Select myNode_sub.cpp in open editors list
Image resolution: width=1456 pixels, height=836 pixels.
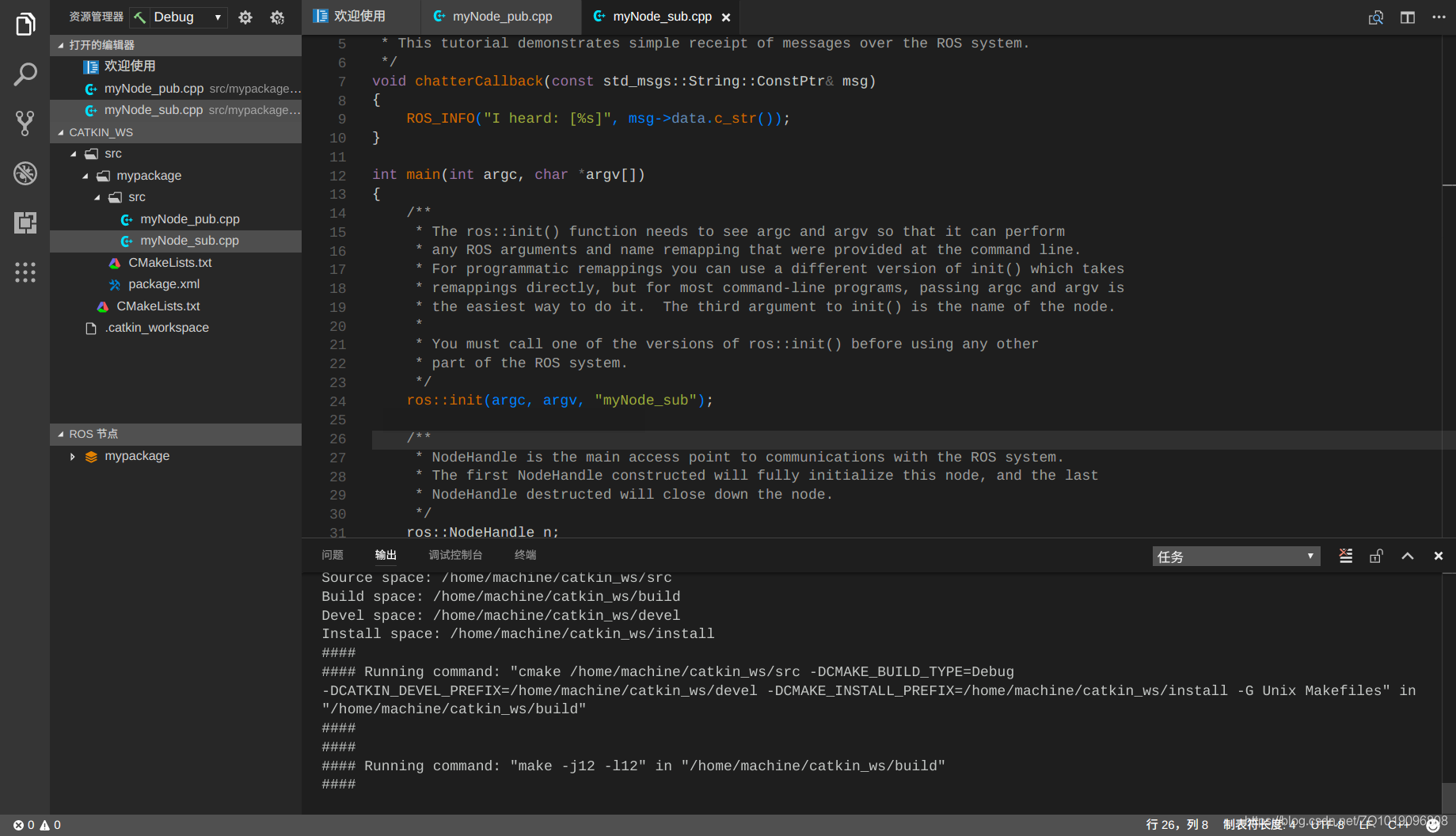176,110
